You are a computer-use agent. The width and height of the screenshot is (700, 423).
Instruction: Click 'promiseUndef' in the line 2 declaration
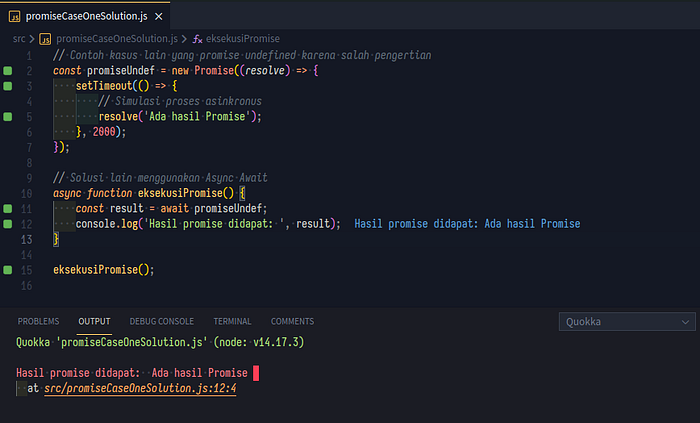(x=121, y=70)
